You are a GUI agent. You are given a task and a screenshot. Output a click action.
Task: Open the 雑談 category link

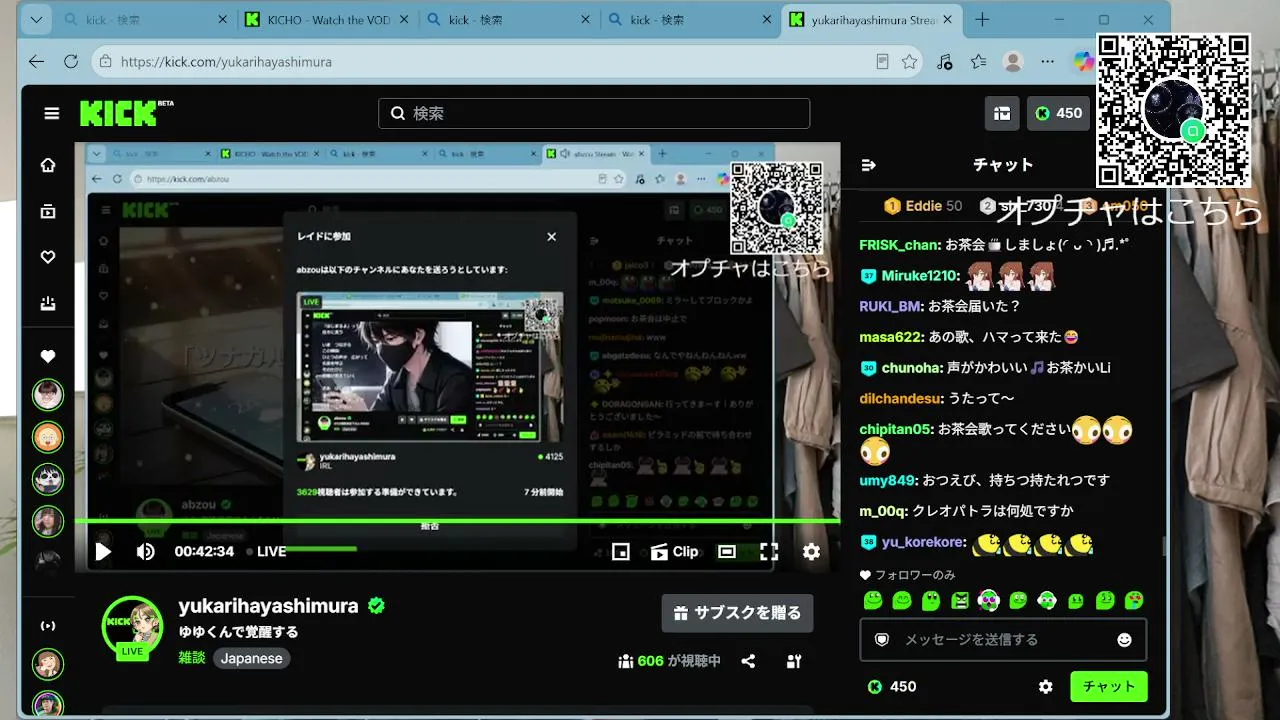(x=192, y=658)
